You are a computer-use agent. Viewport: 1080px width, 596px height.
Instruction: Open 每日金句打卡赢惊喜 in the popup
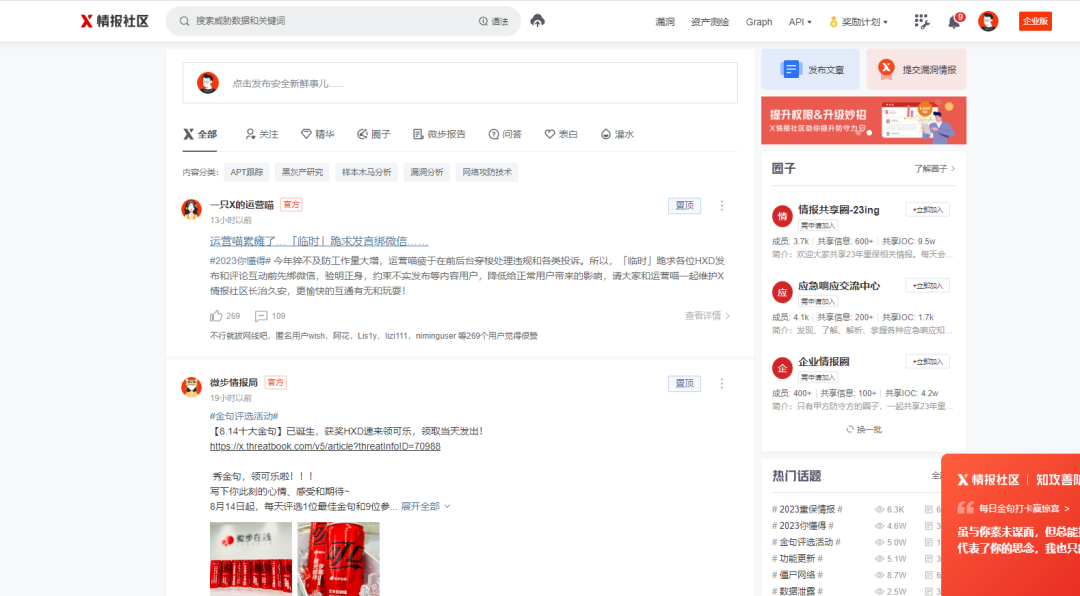(1024, 508)
